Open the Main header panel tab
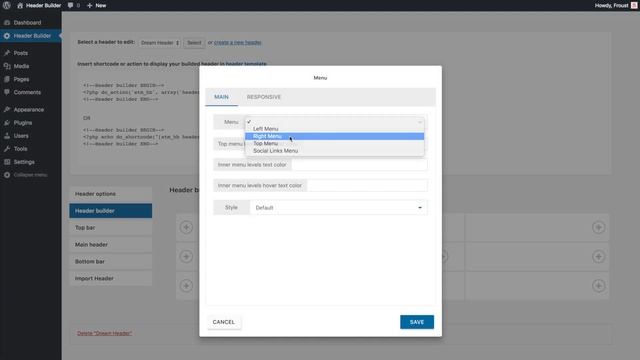Screen dimensions: 640x360 (x=111, y=244)
